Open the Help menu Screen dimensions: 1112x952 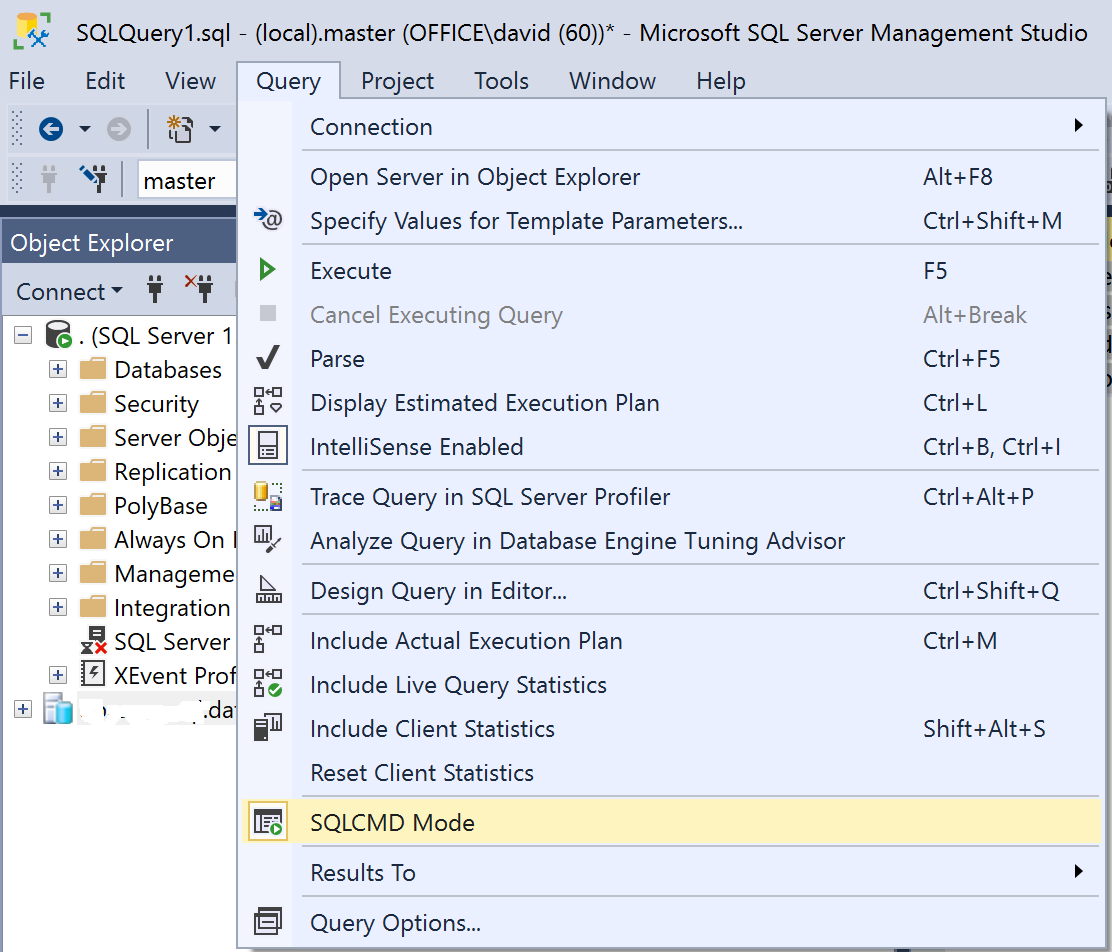[721, 81]
